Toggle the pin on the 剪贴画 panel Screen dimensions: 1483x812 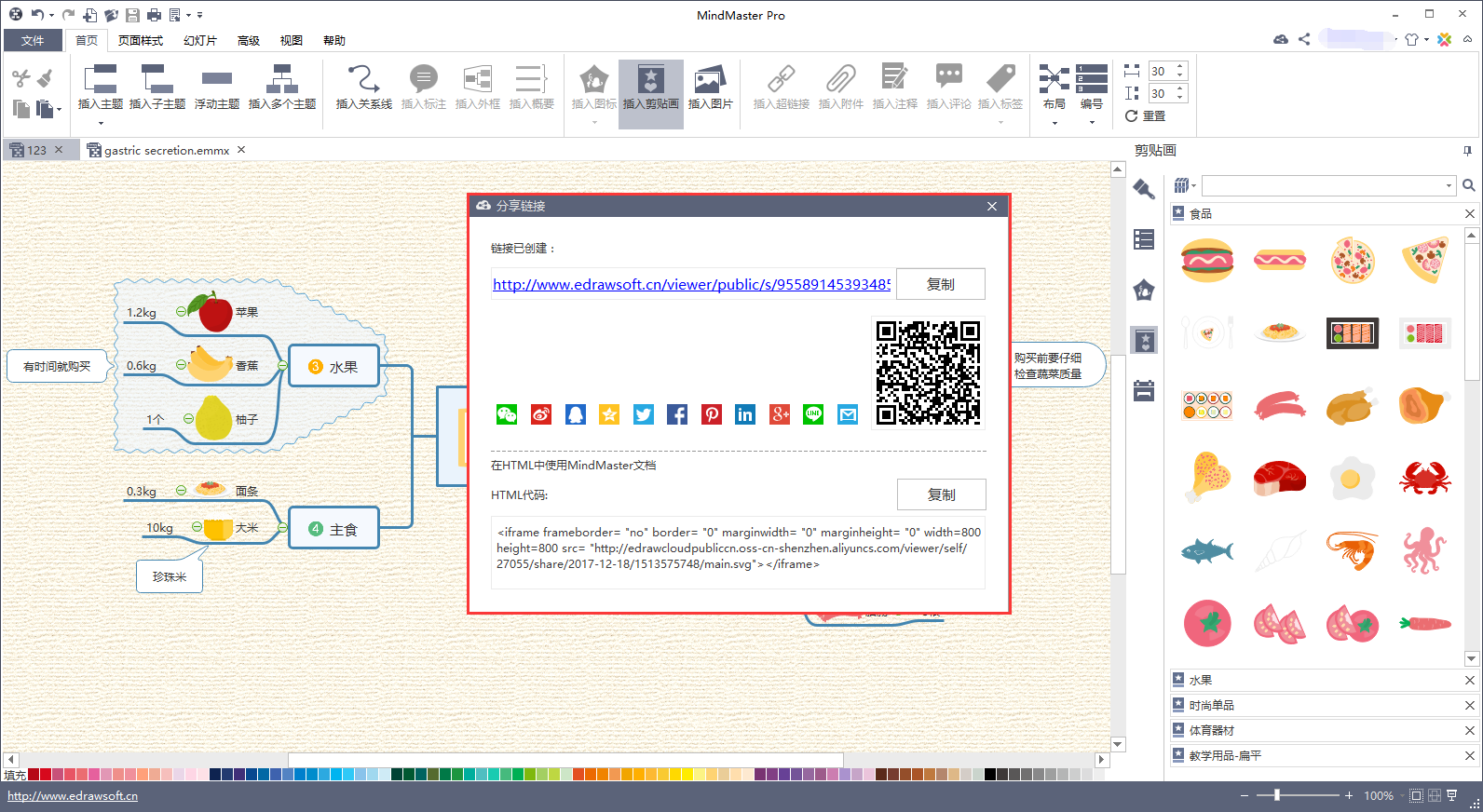(1467, 150)
